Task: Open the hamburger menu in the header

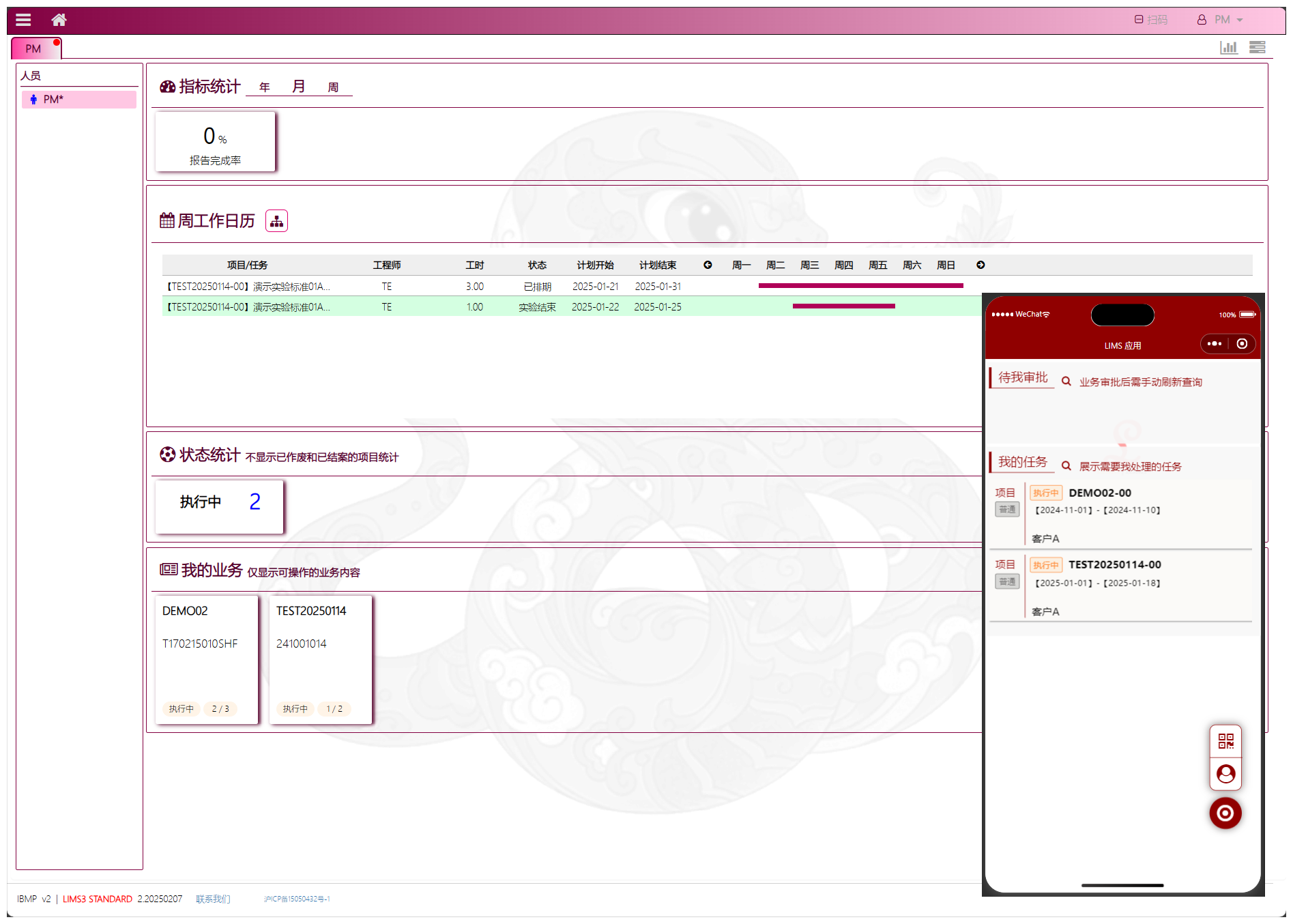Action: click(23, 20)
